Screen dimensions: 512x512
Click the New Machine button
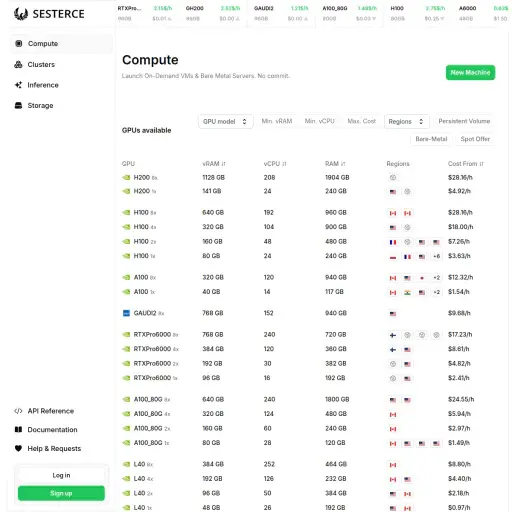coord(470,72)
